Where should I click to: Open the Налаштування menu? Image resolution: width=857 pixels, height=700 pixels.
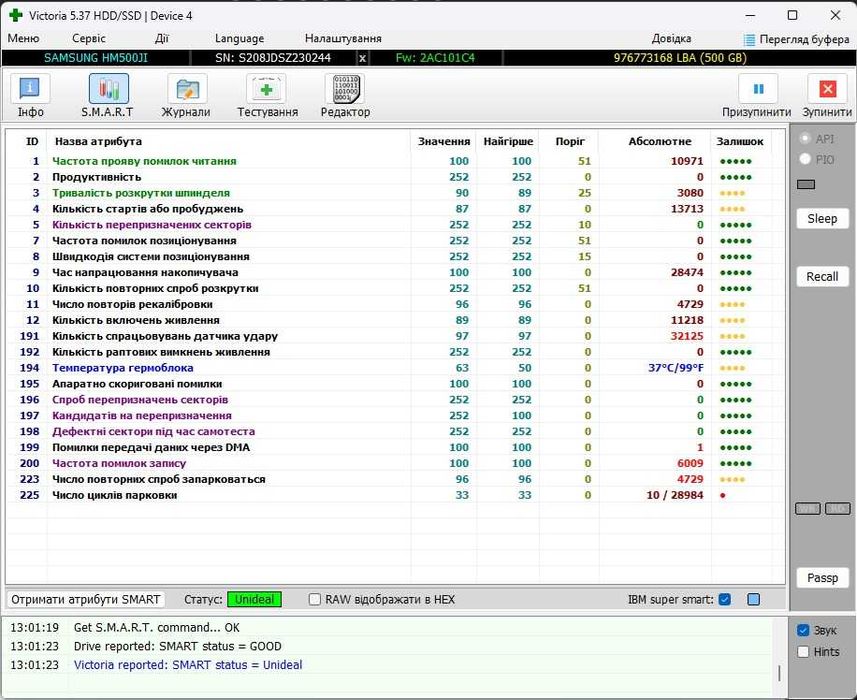pyautogui.click(x=343, y=38)
